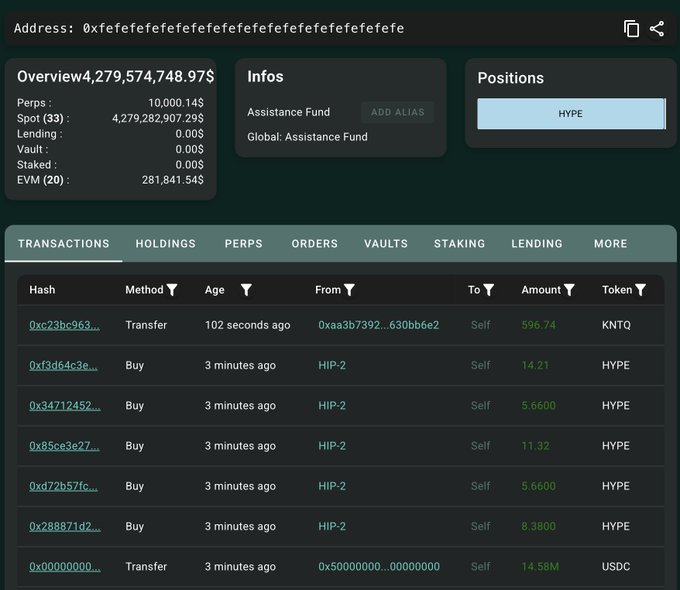This screenshot has height=590, width=680.
Task: Click HIP-2 in the 8.3800 HYPE row
Action: (332, 527)
